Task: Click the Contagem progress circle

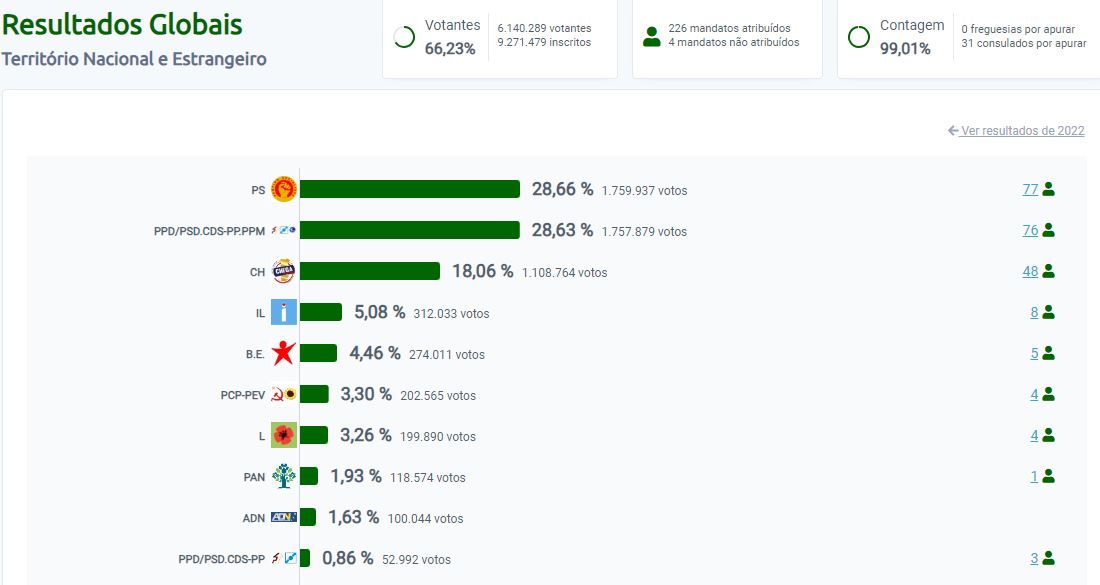Action: click(858, 38)
